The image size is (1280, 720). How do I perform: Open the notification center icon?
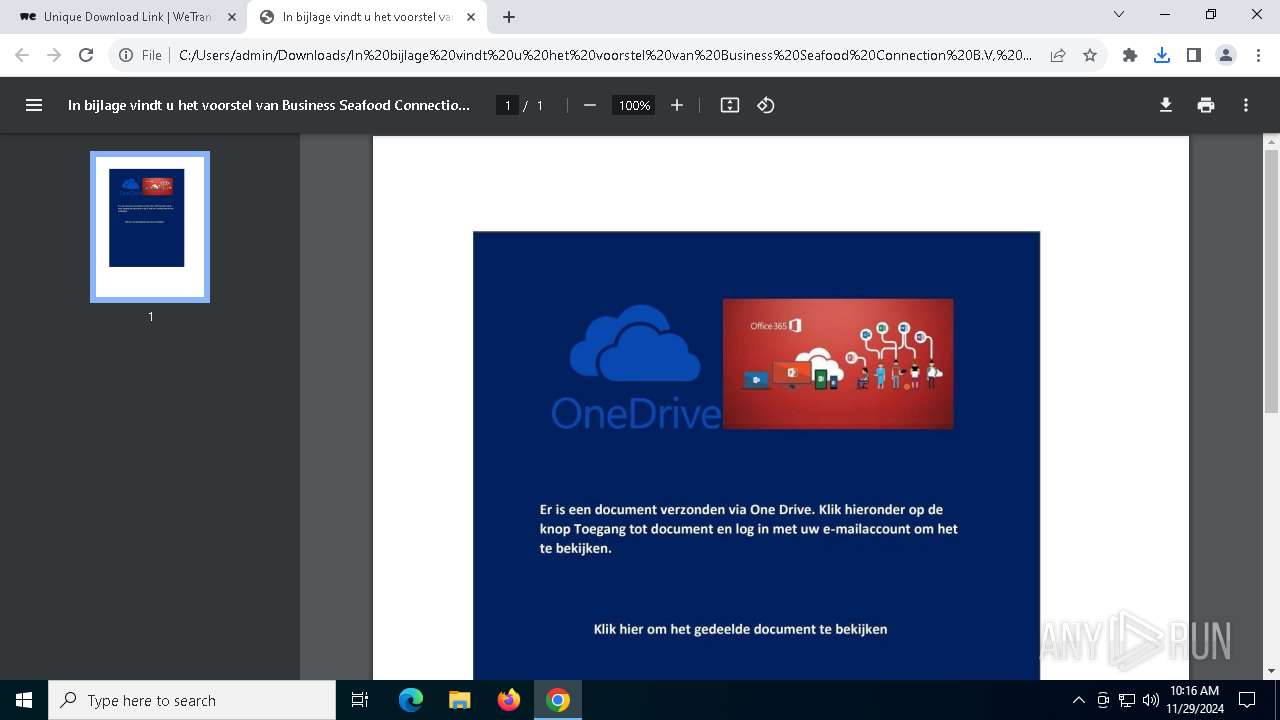[x=1247, y=700]
